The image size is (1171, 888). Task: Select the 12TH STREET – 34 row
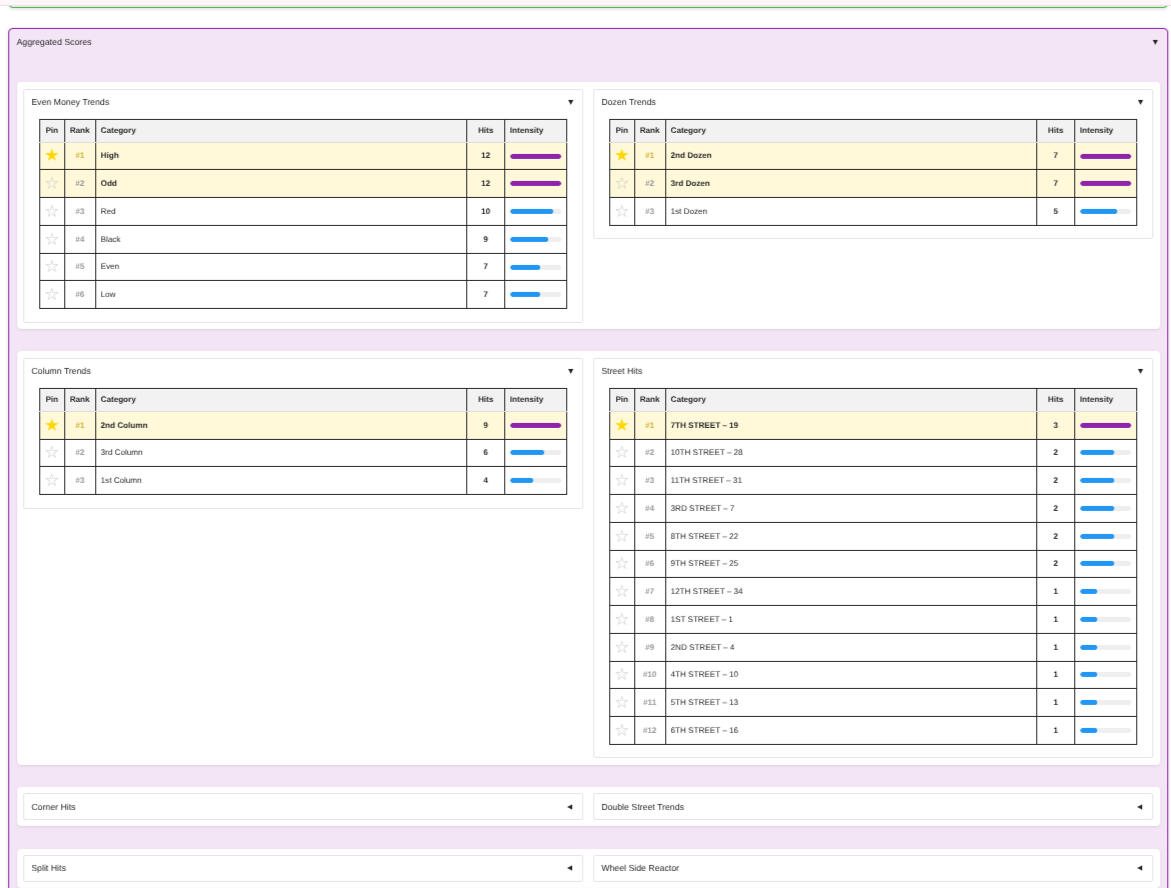850,591
